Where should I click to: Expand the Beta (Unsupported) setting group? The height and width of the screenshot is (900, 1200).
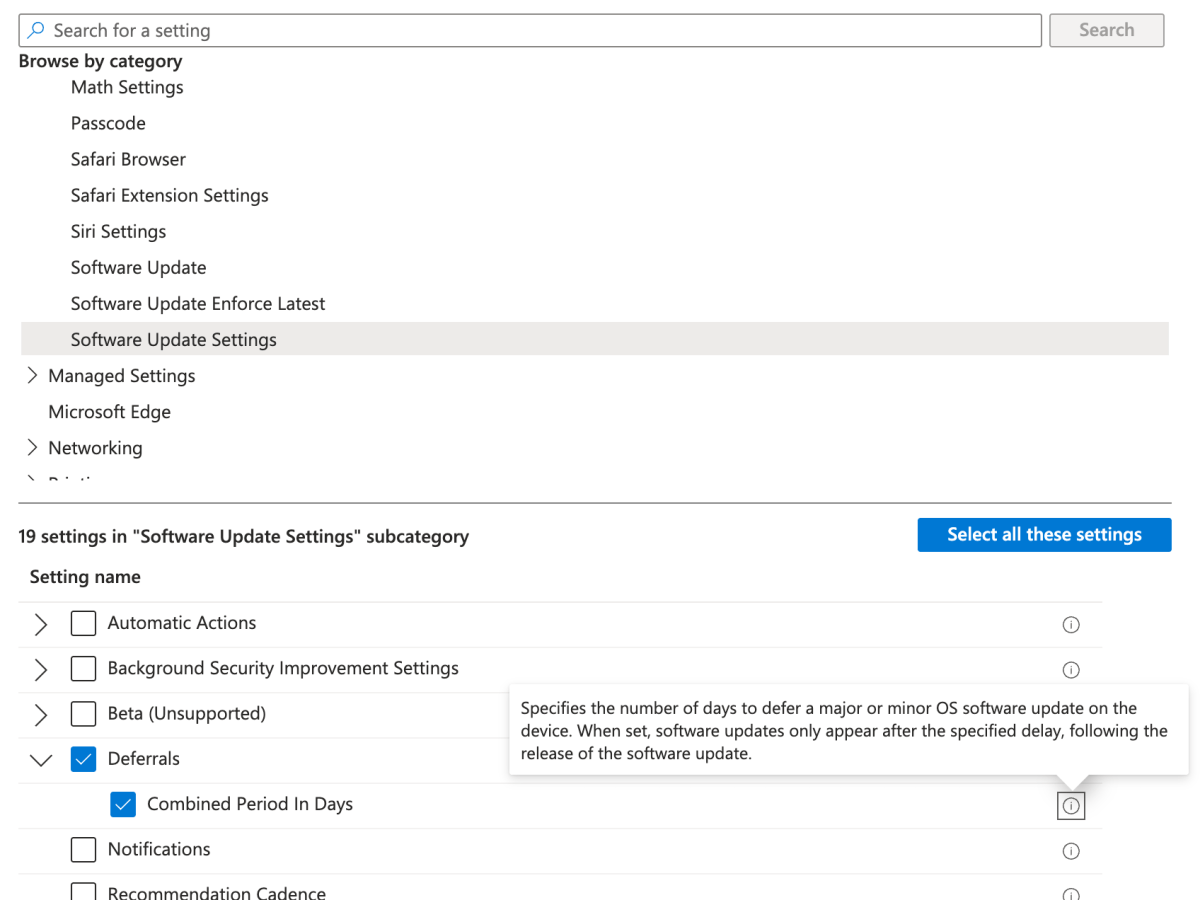point(40,714)
